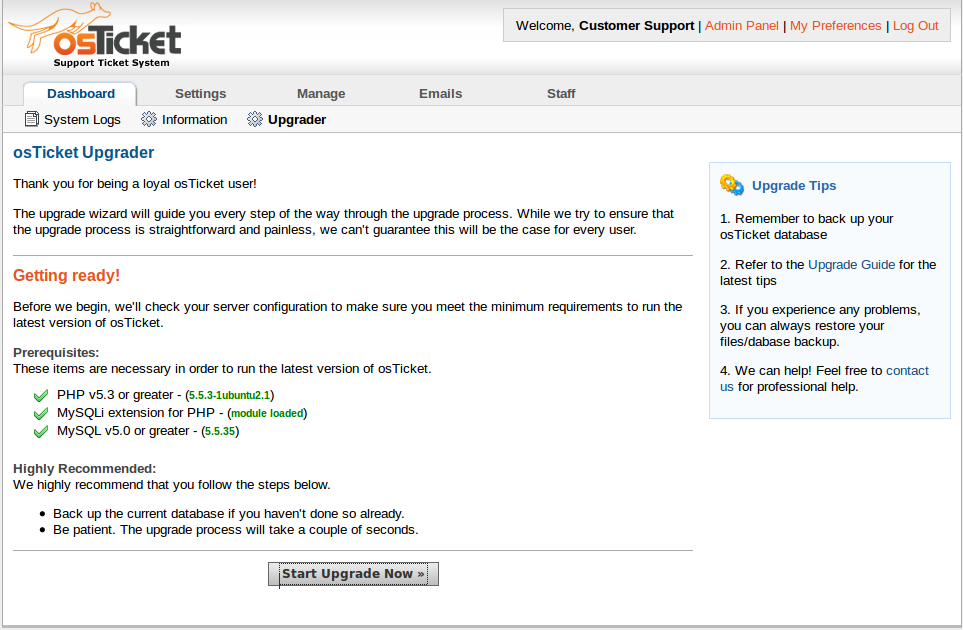Viewport: 963px width, 630px height.
Task: Click the Upgrader gear icon
Action: [255, 119]
